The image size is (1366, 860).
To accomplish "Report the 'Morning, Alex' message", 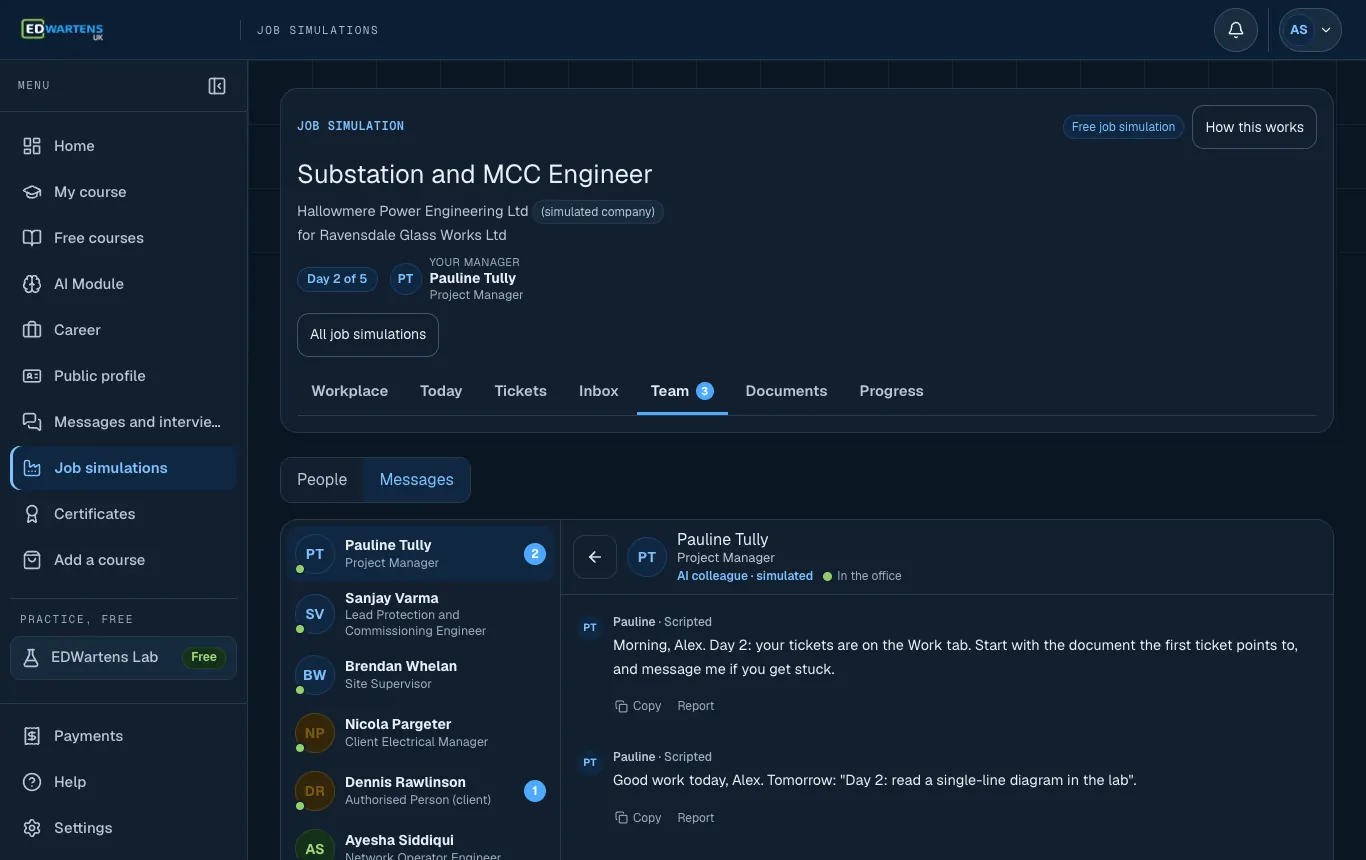I will [696, 706].
